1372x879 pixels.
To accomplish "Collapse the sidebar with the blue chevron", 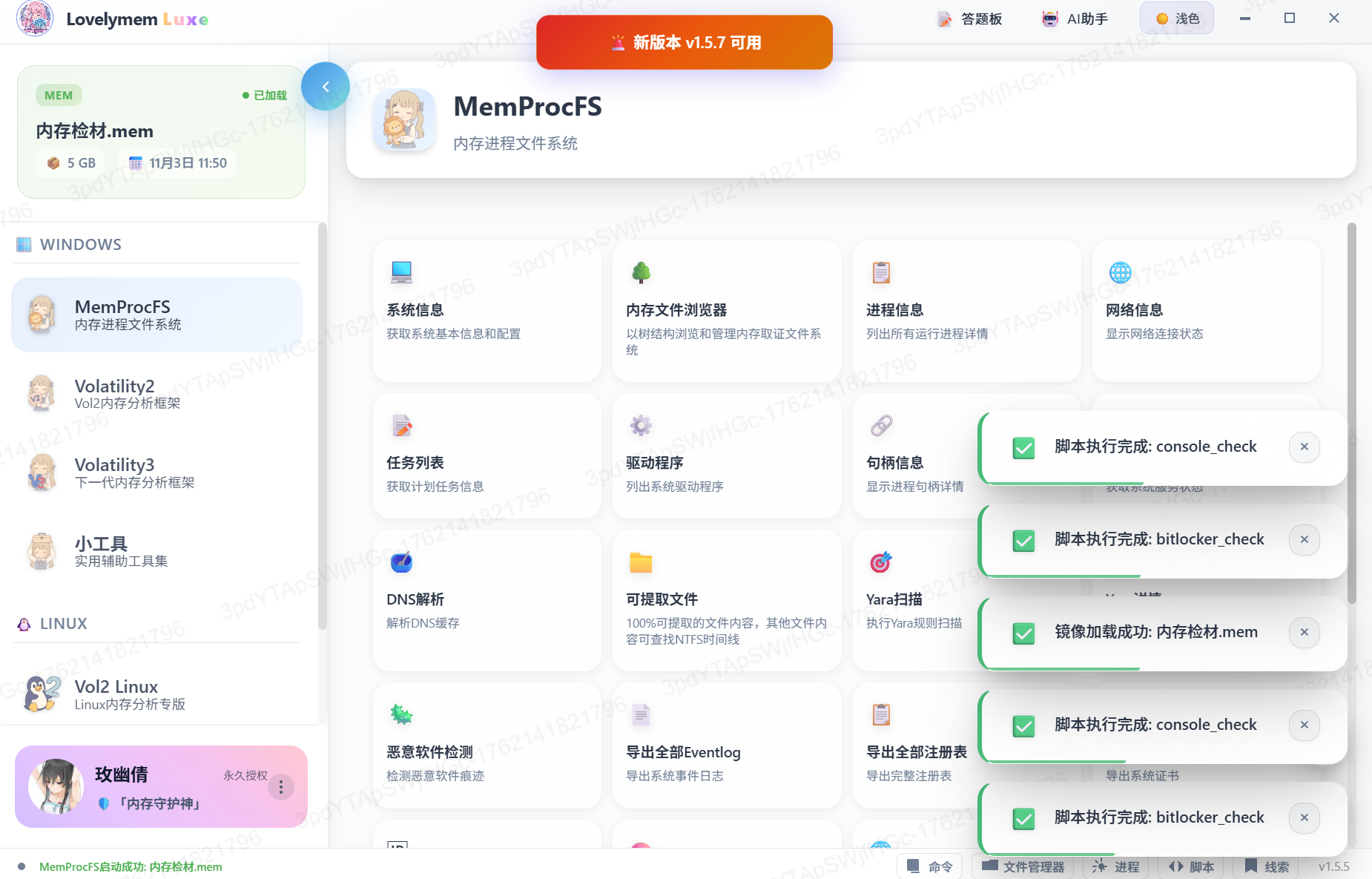I will (x=325, y=87).
